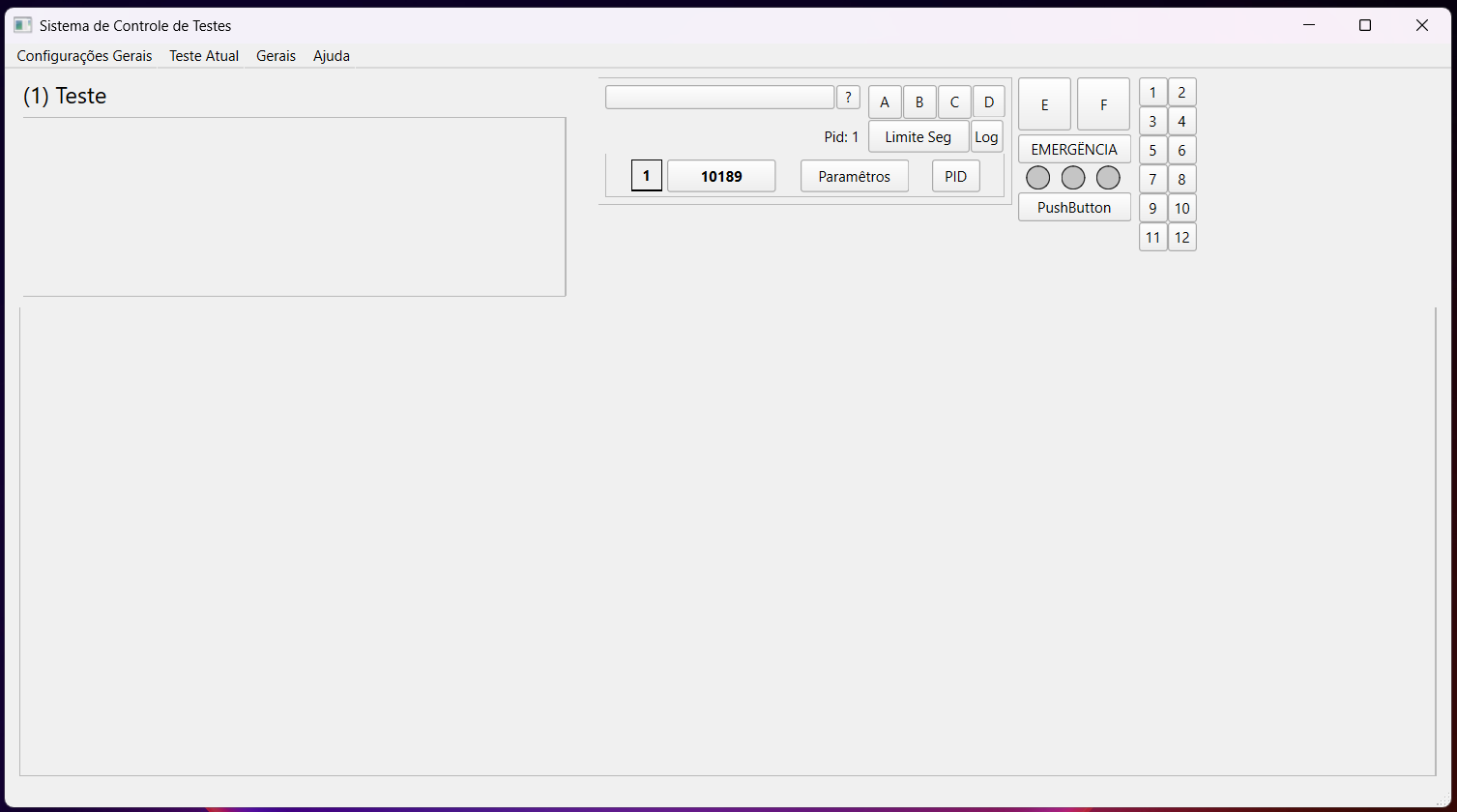
Task: Click the large F button
Action: 1103,104
